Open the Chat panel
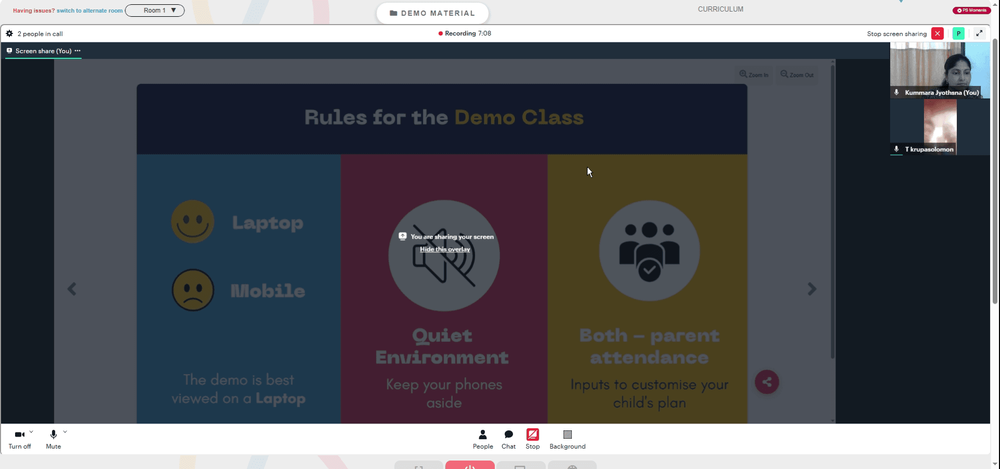 [508, 439]
